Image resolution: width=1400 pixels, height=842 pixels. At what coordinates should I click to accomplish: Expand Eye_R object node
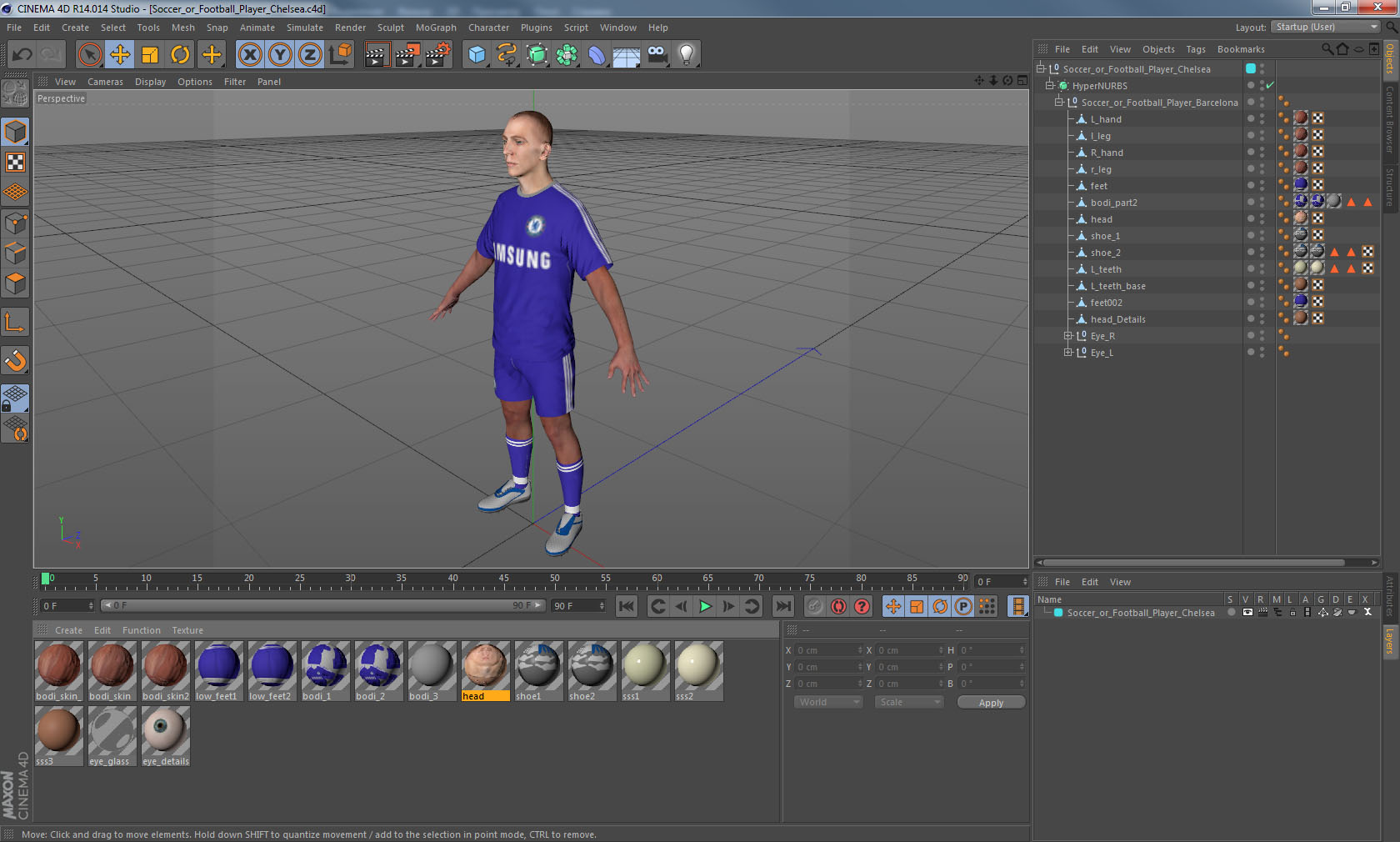tap(1067, 335)
